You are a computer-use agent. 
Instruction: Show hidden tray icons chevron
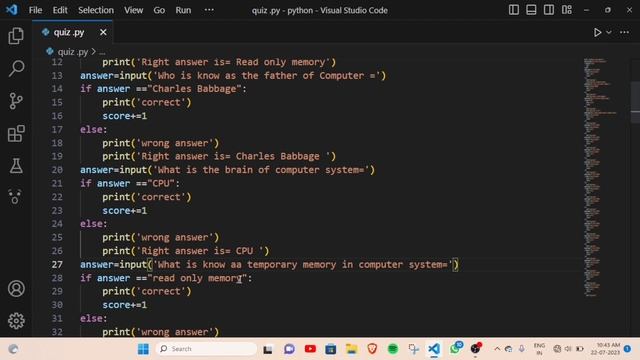pyautogui.click(x=497, y=349)
